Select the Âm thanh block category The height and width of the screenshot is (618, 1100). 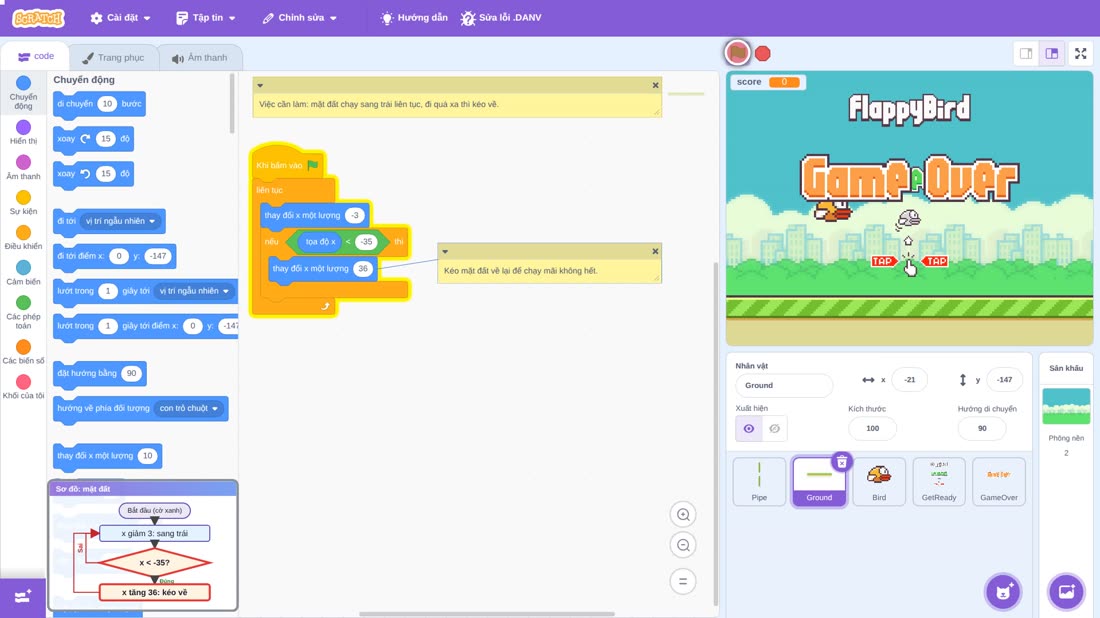pyautogui.click(x=23, y=168)
